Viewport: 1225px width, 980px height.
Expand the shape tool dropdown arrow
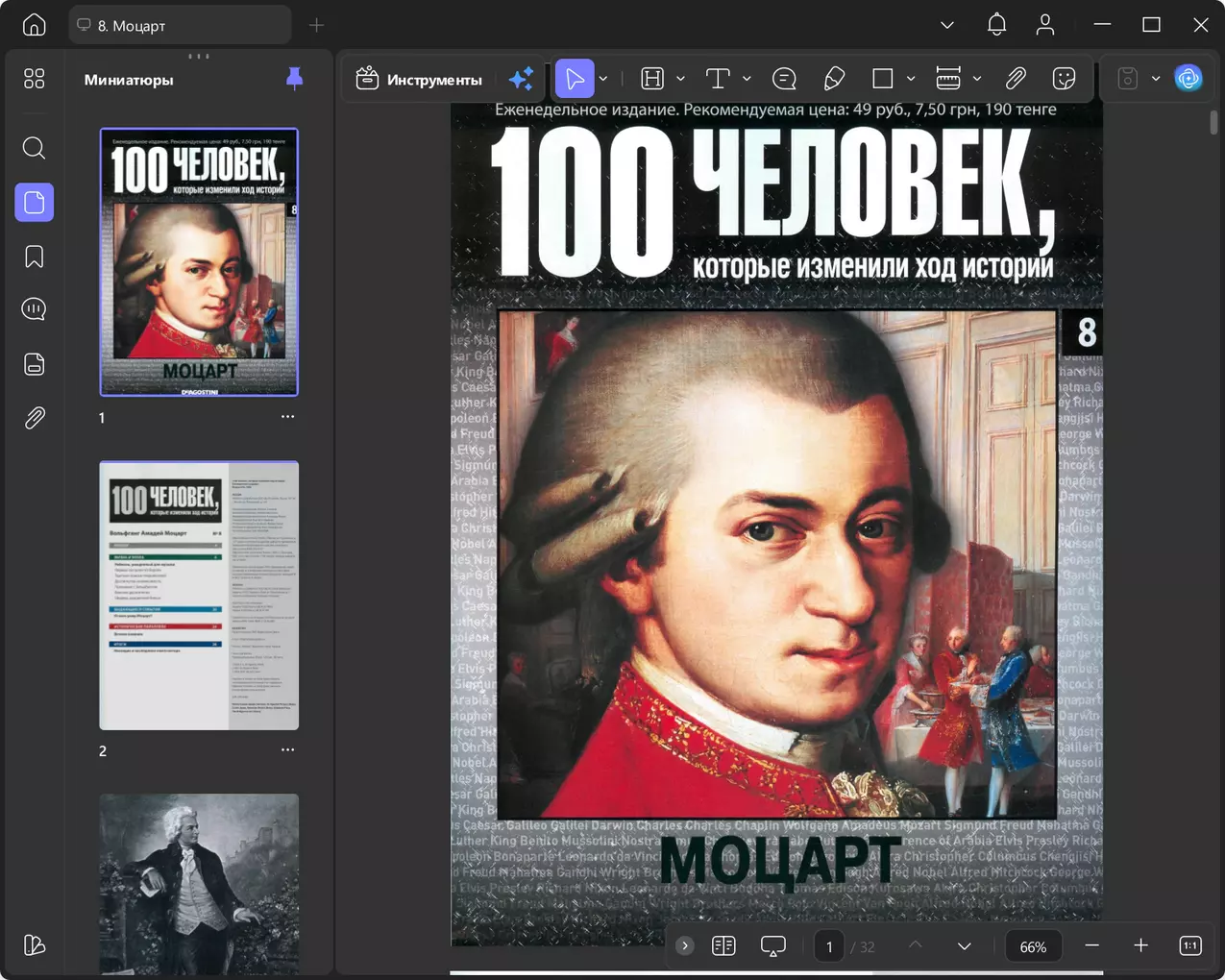coord(911,79)
